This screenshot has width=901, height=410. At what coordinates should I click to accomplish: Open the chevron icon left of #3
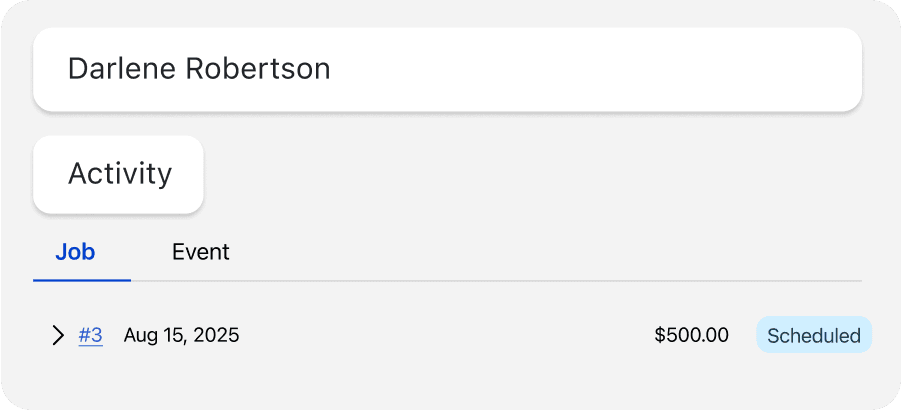(x=58, y=335)
